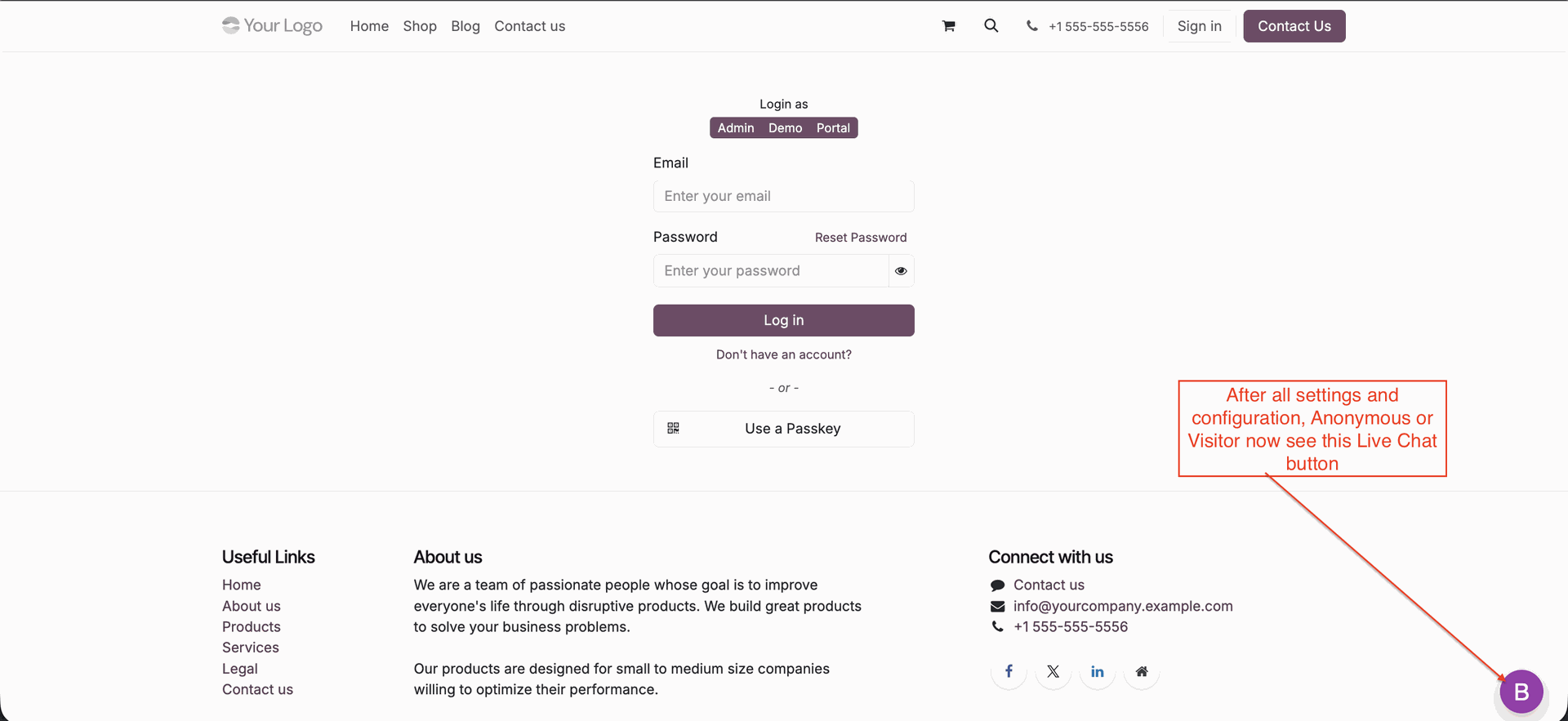Screen dimensions: 1568x721
Task: Select Portal in Login as group
Action: point(833,128)
